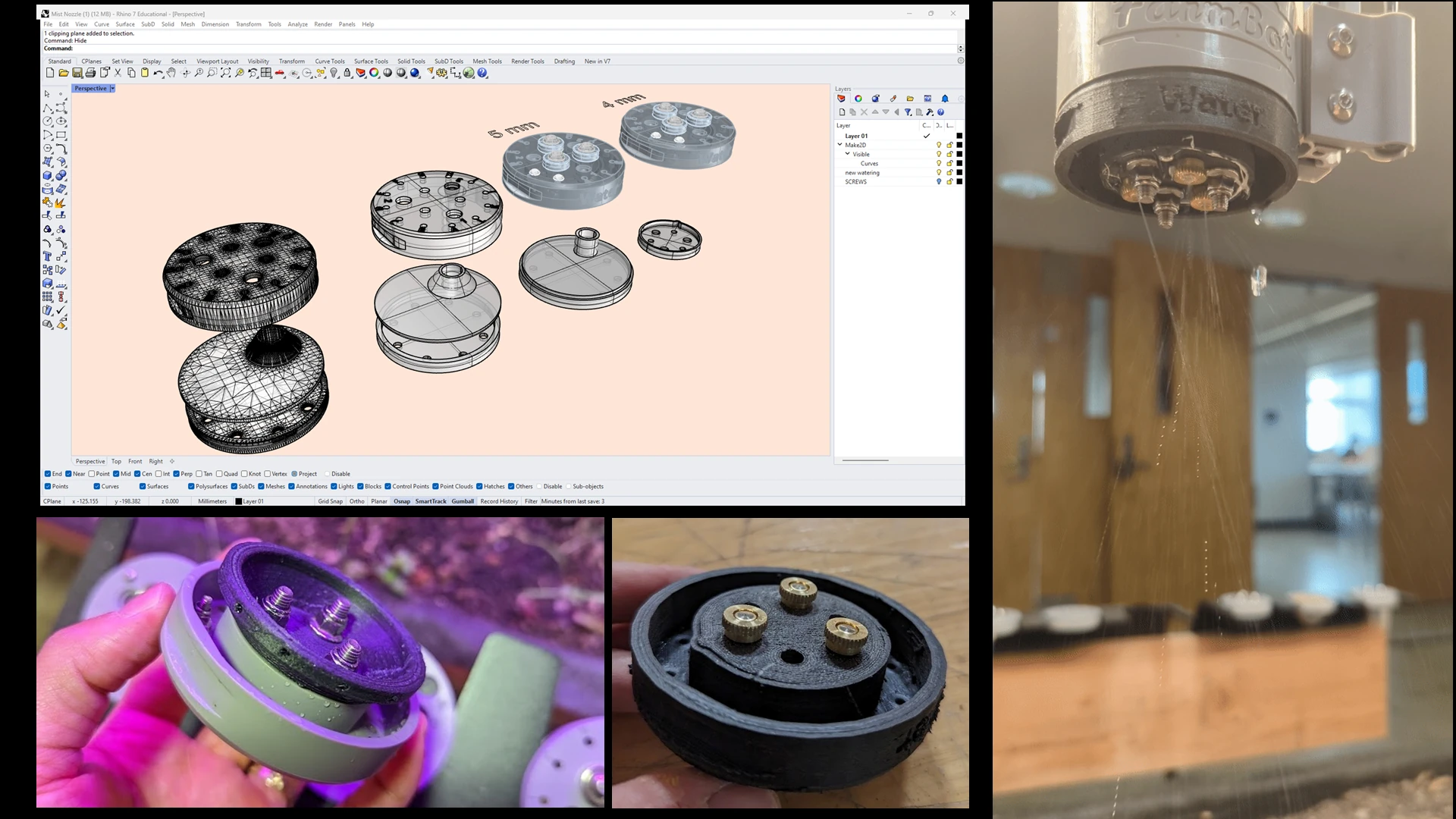Enable the Point osnap checkbox
The image size is (1456, 819).
pyautogui.click(x=92, y=474)
